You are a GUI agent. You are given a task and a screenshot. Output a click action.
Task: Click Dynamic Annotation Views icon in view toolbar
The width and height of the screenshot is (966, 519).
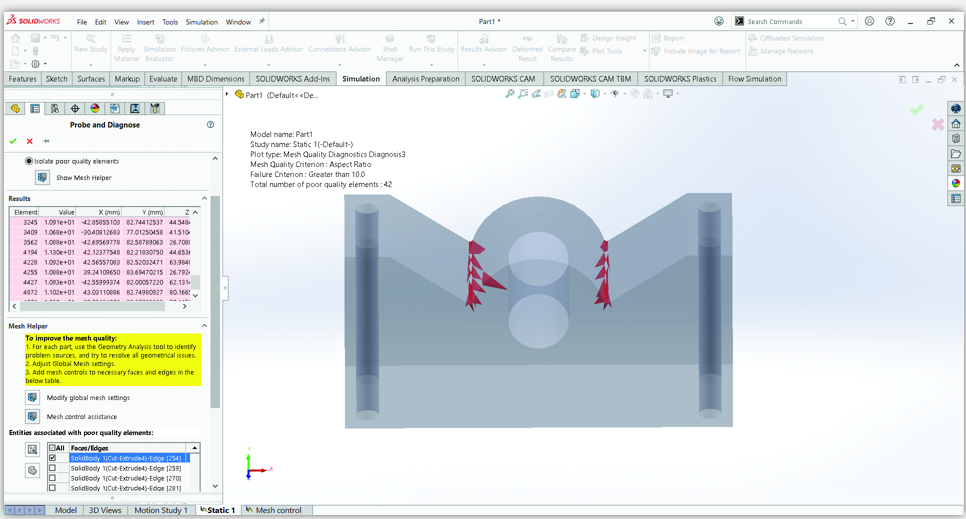(562, 94)
